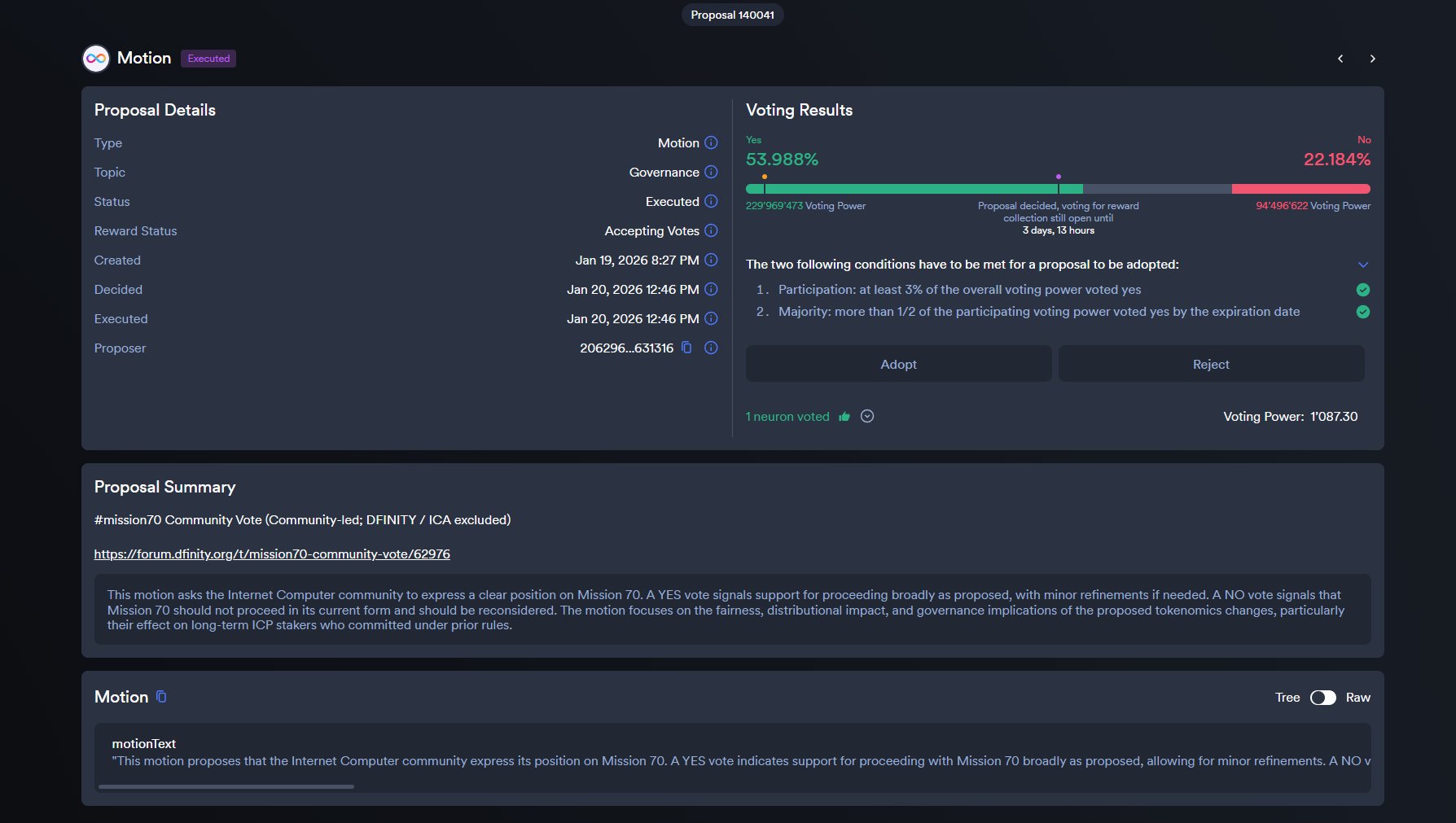Open the mission70 community vote forum link
Viewport: 1456px width, 823px height.
pos(272,554)
